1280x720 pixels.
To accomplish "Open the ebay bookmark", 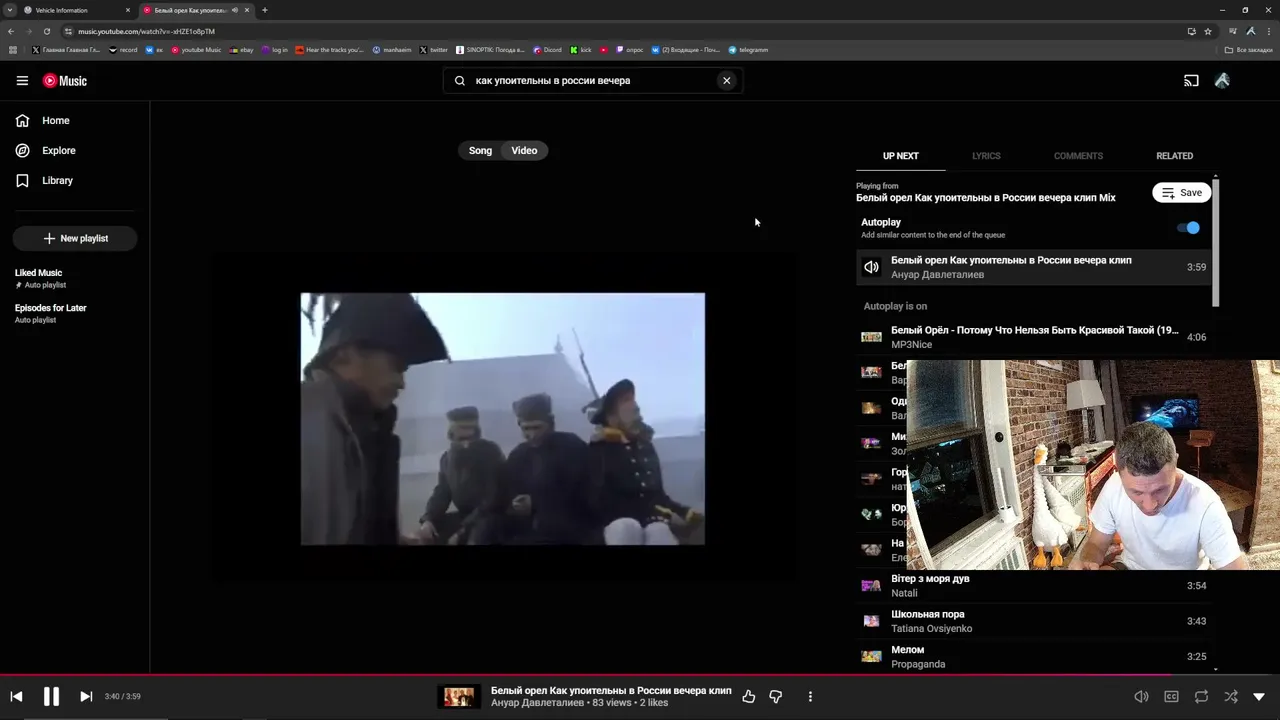I will (x=242, y=50).
